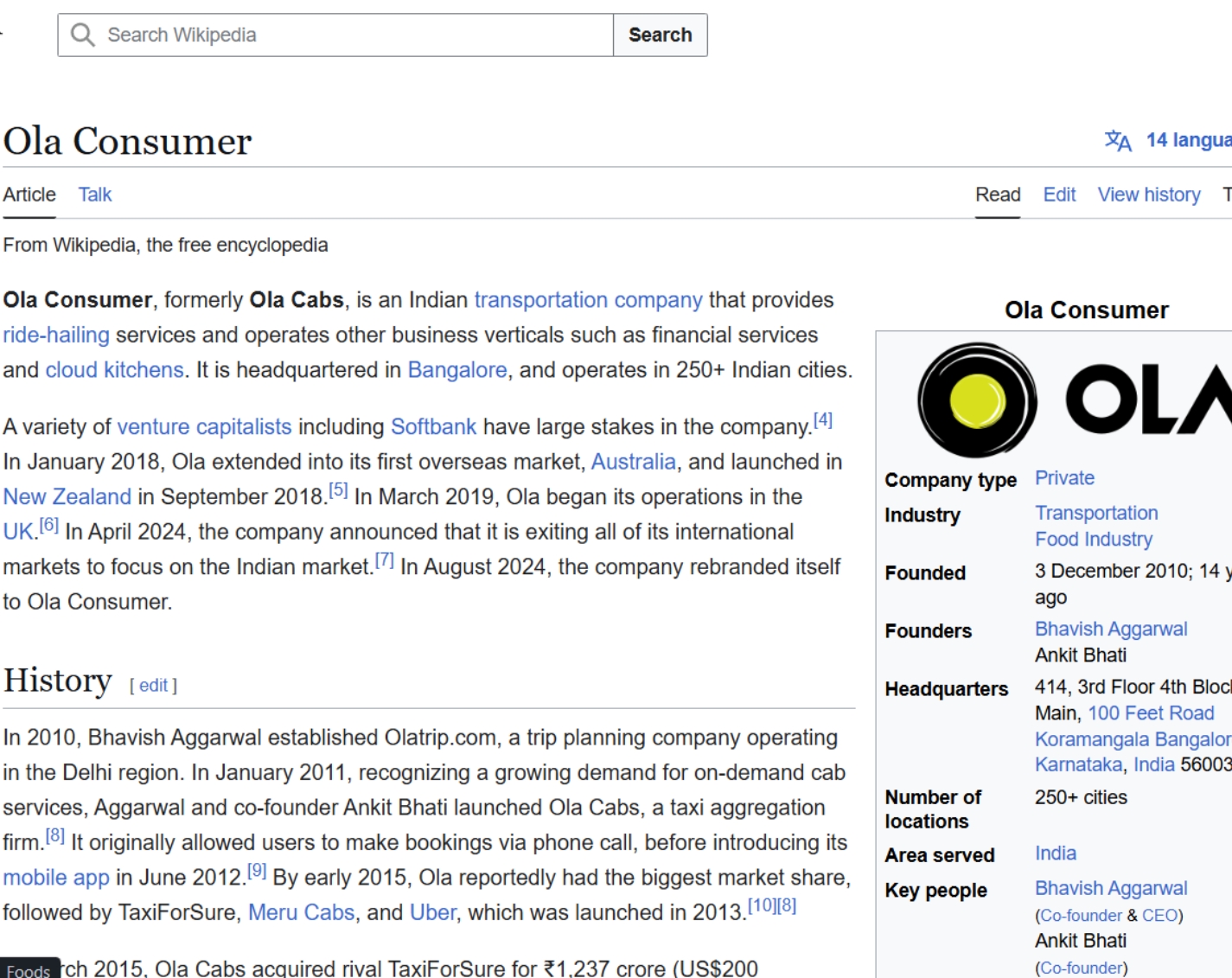Open India link in Headquarters row
Viewport: 1232px width, 978px height.
point(1153,765)
